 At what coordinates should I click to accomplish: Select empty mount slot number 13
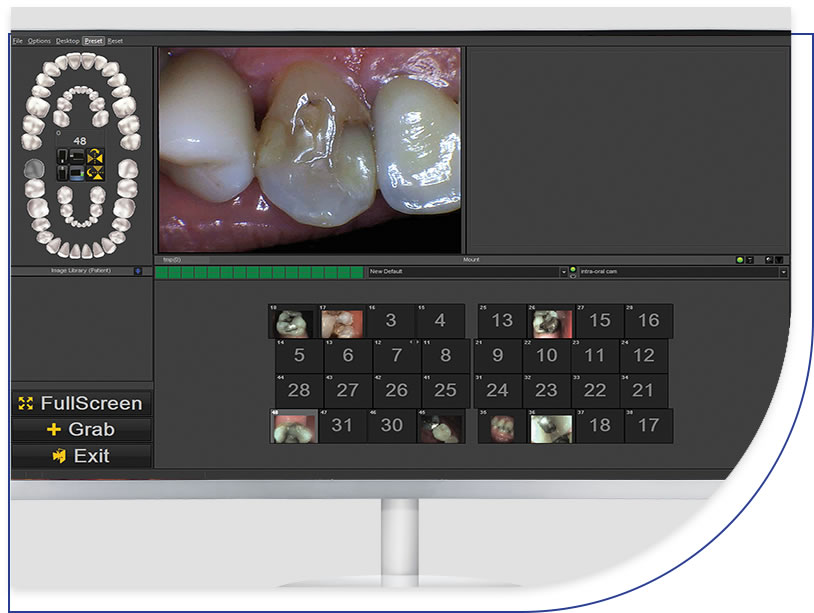tap(502, 321)
